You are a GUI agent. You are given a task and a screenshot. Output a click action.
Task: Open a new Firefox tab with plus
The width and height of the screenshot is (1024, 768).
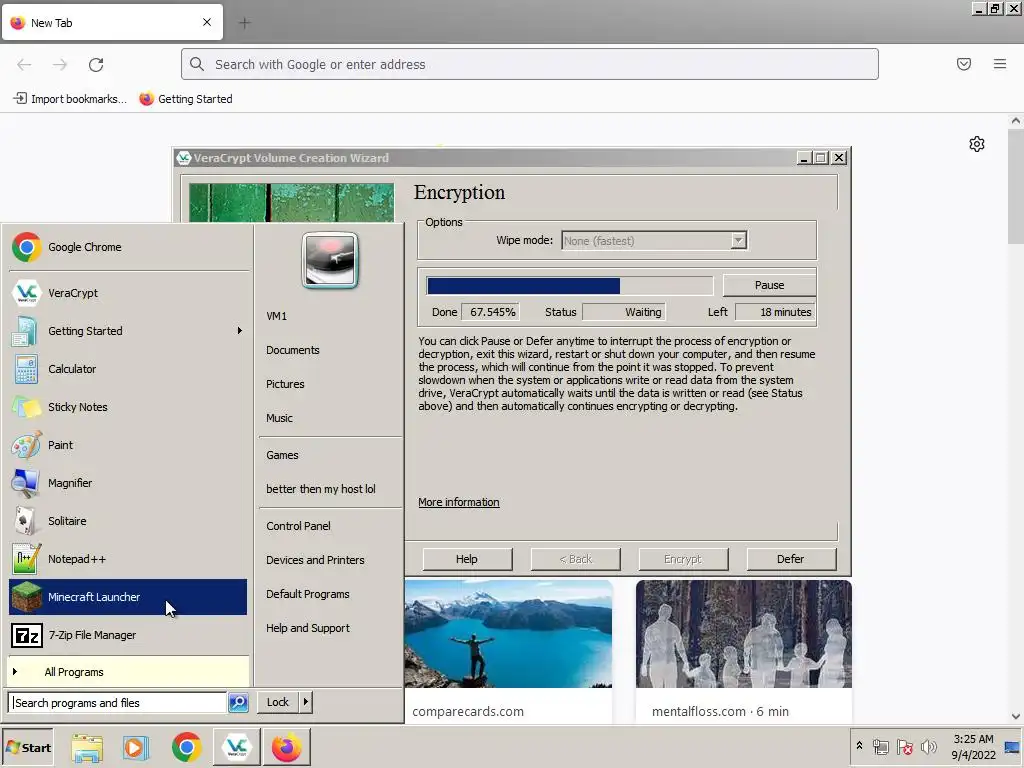pyautogui.click(x=245, y=23)
